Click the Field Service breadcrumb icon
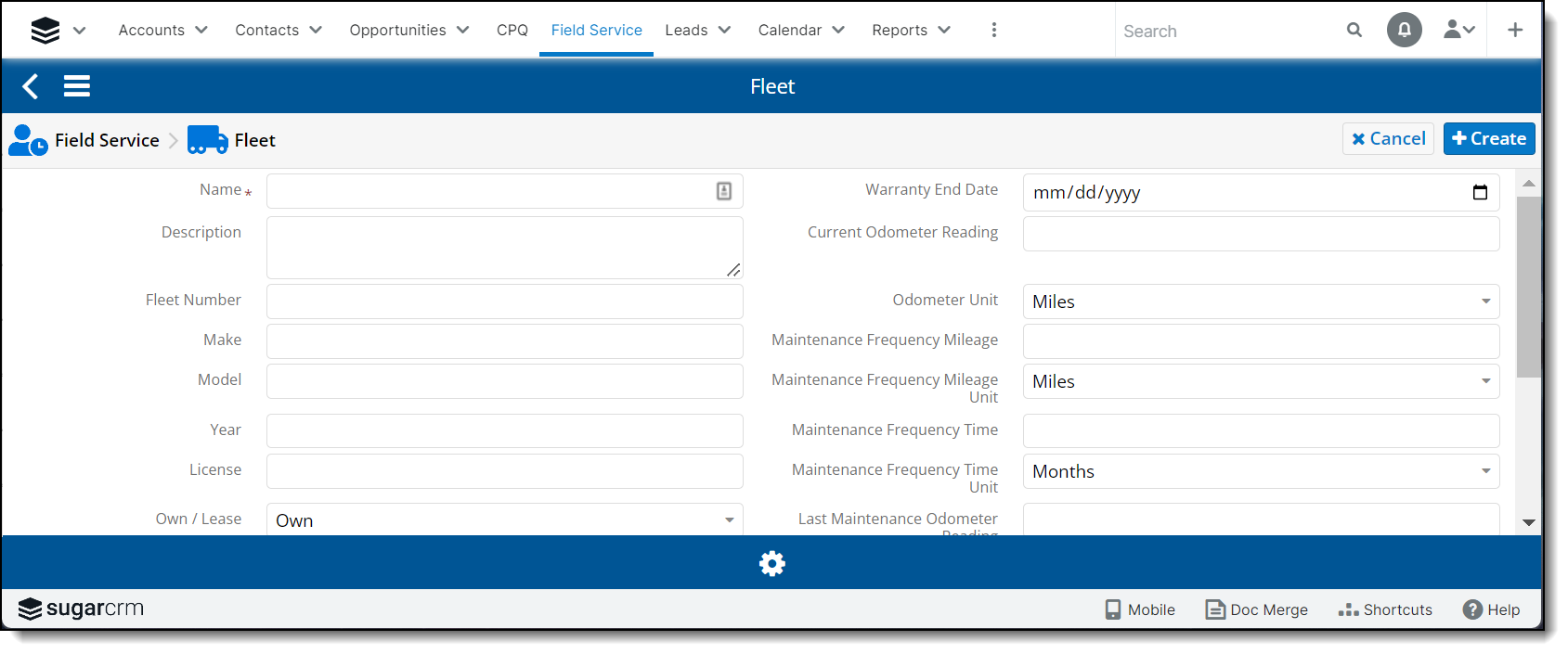 [x=28, y=140]
